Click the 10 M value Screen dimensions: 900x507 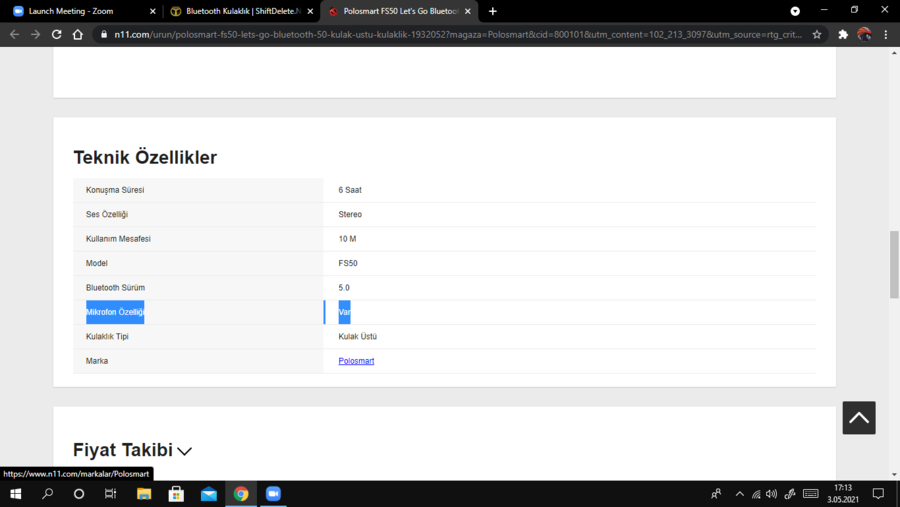347,239
